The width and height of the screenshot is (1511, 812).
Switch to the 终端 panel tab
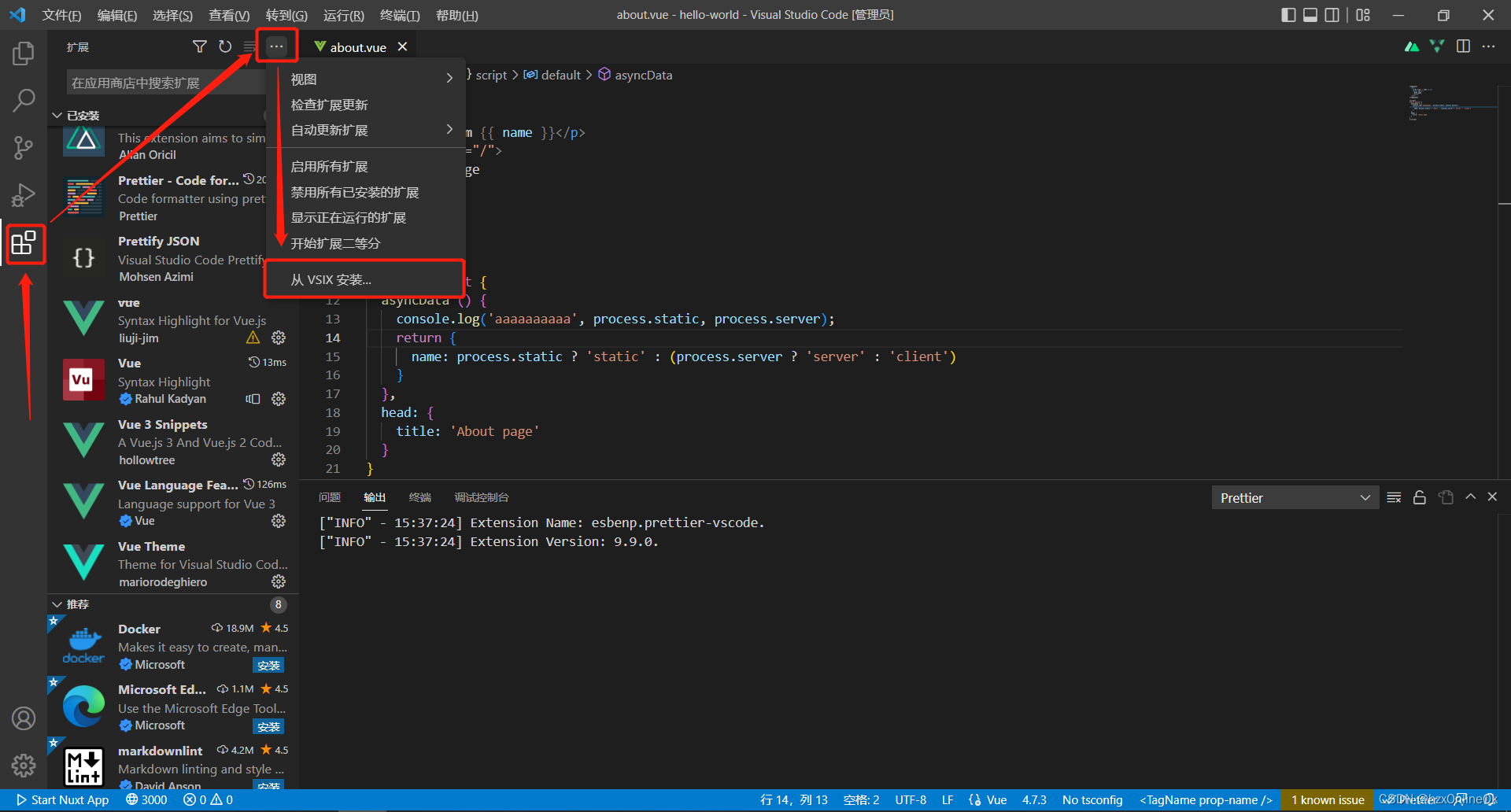pos(419,496)
